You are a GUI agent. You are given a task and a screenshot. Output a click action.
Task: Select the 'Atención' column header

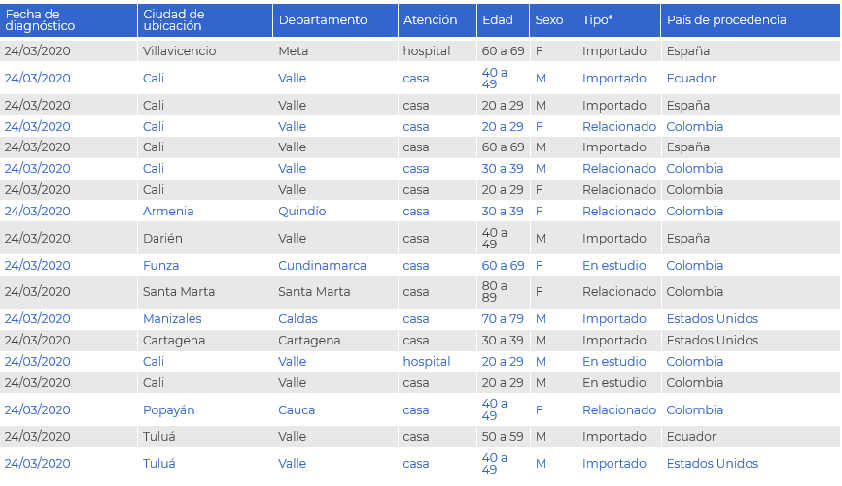tap(430, 20)
